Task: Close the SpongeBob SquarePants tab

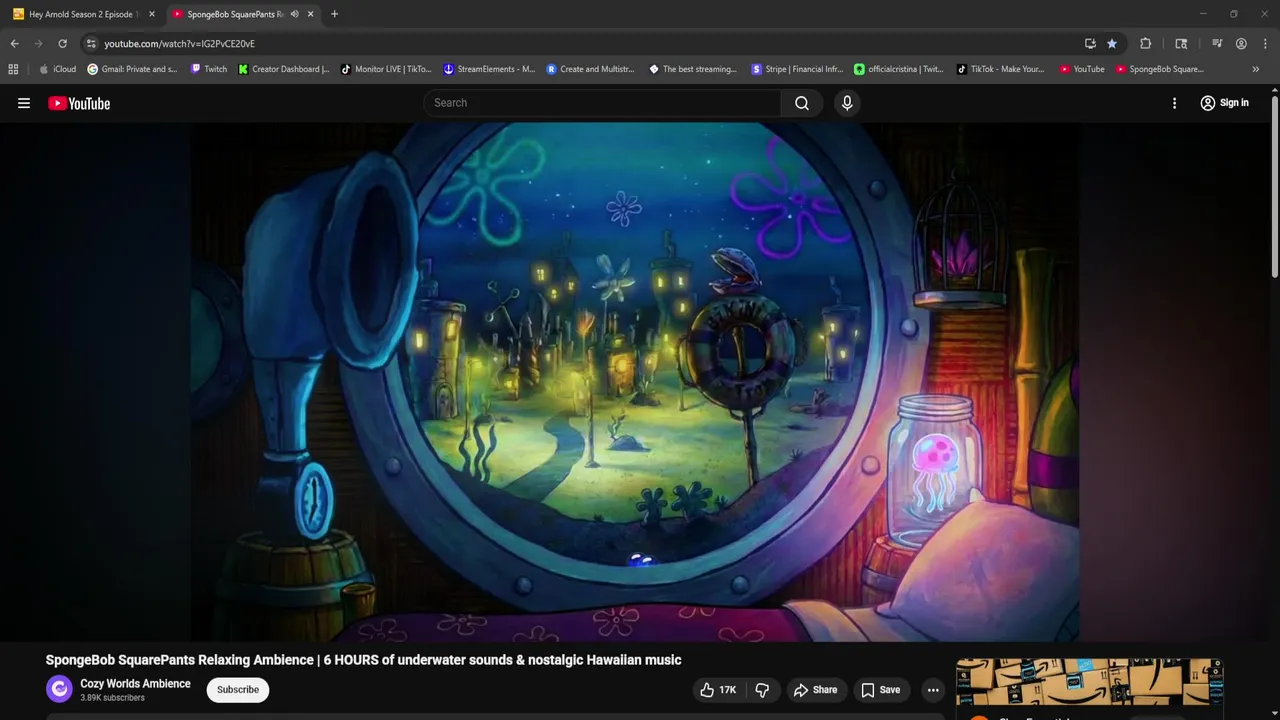Action: tap(311, 14)
